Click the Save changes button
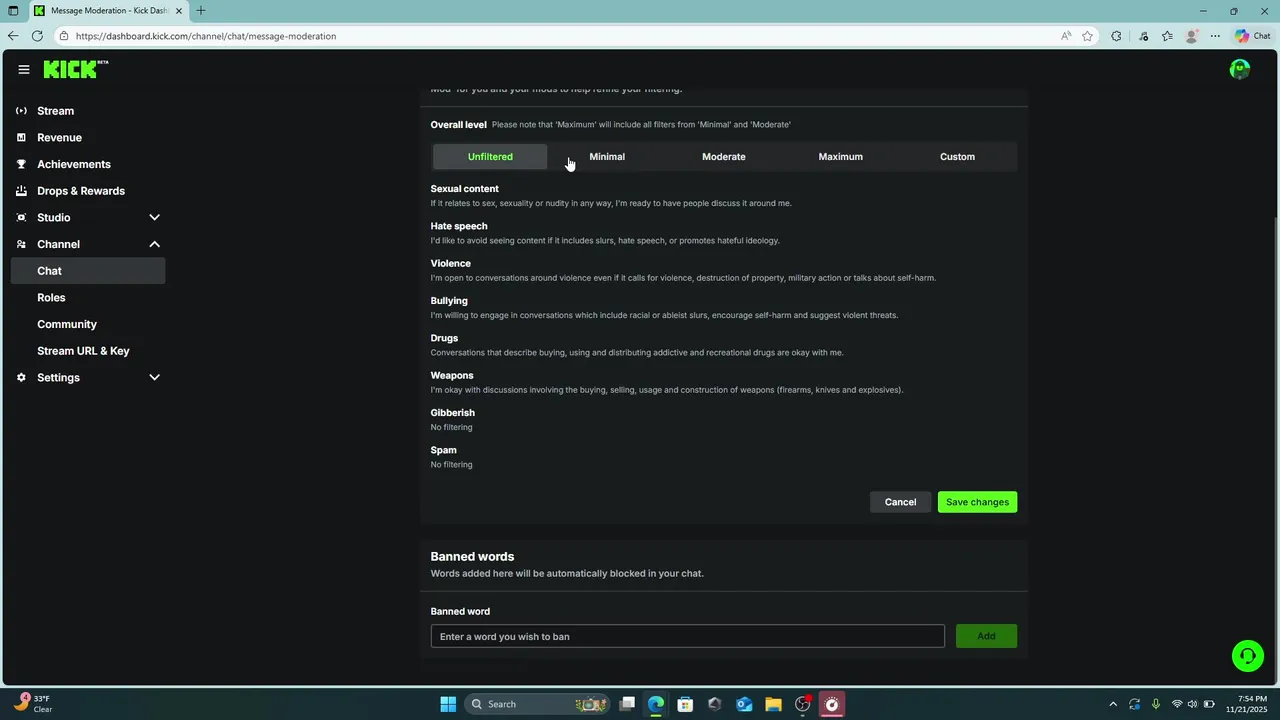1280x720 pixels. click(977, 502)
